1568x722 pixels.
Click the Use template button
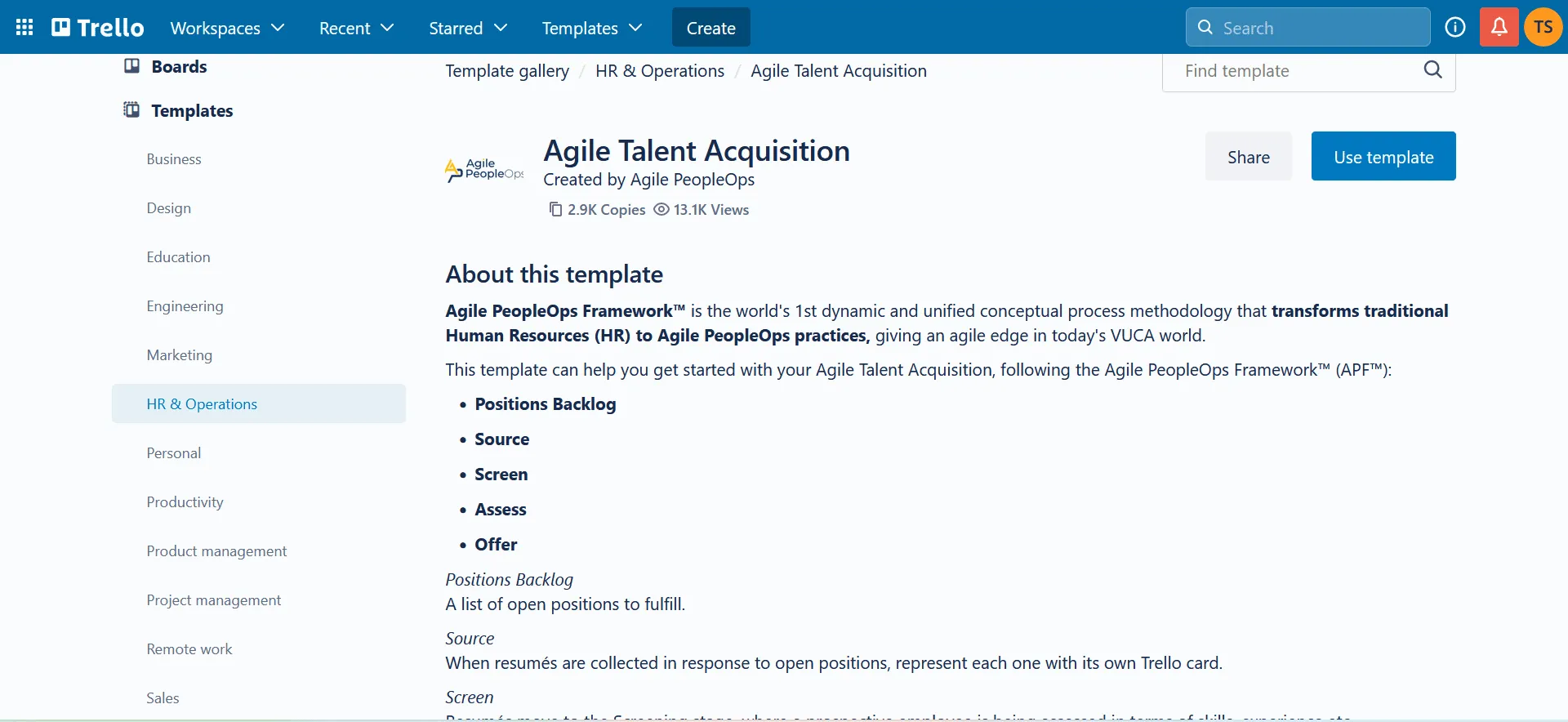pyautogui.click(x=1383, y=157)
